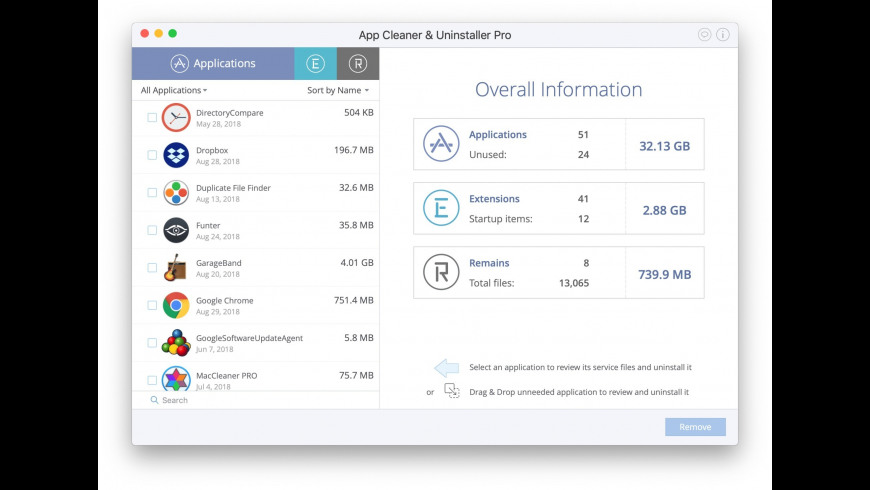This screenshot has height=490, width=870.
Task: Click the 739.9 MB remains size
Action: pyautogui.click(x=665, y=274)
